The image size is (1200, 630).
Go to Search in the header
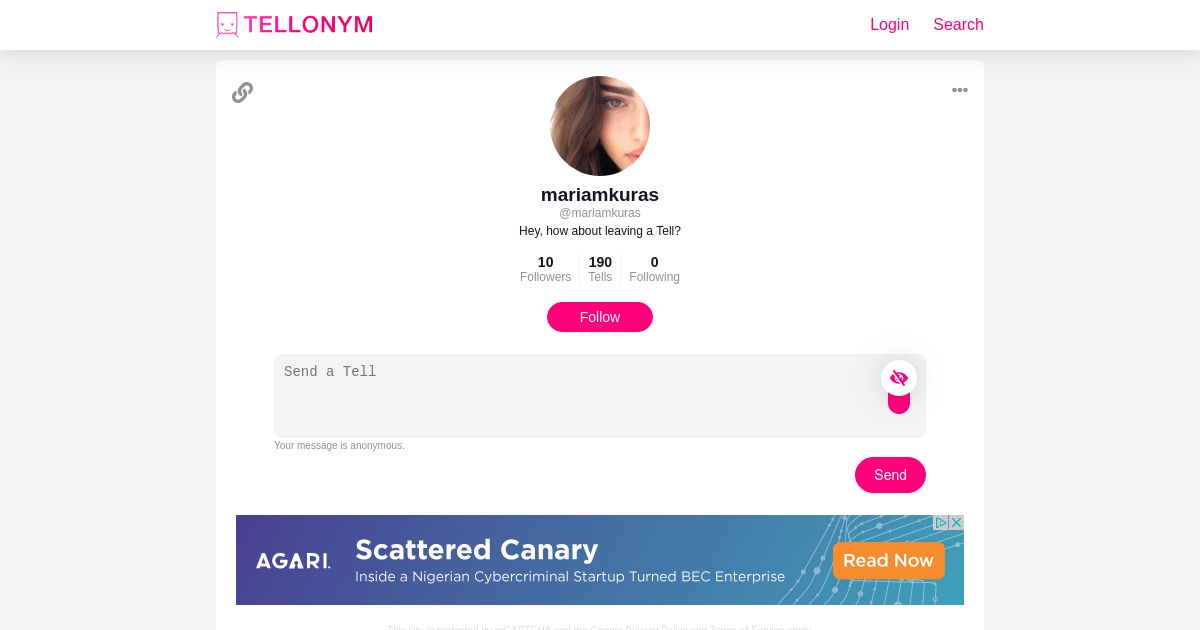tap(958, 25)
